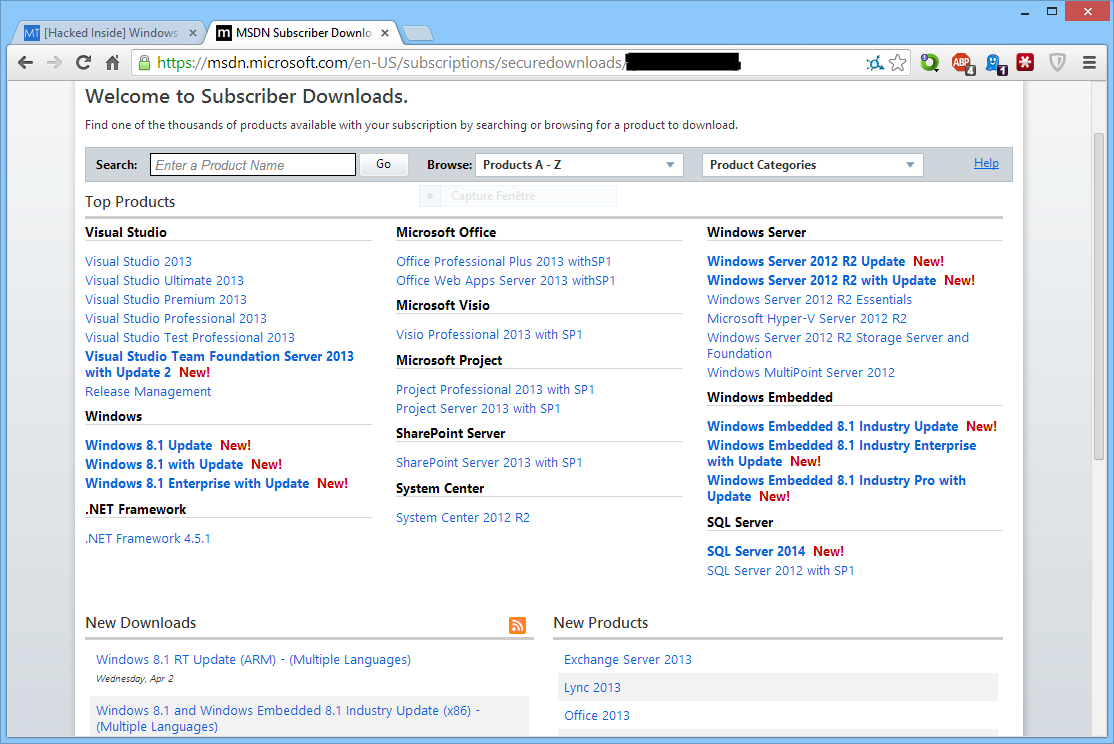This screenshot has height=744, width=1114.
Task: Open the SQL Server 2014 link
Action: tap(755, 552)
